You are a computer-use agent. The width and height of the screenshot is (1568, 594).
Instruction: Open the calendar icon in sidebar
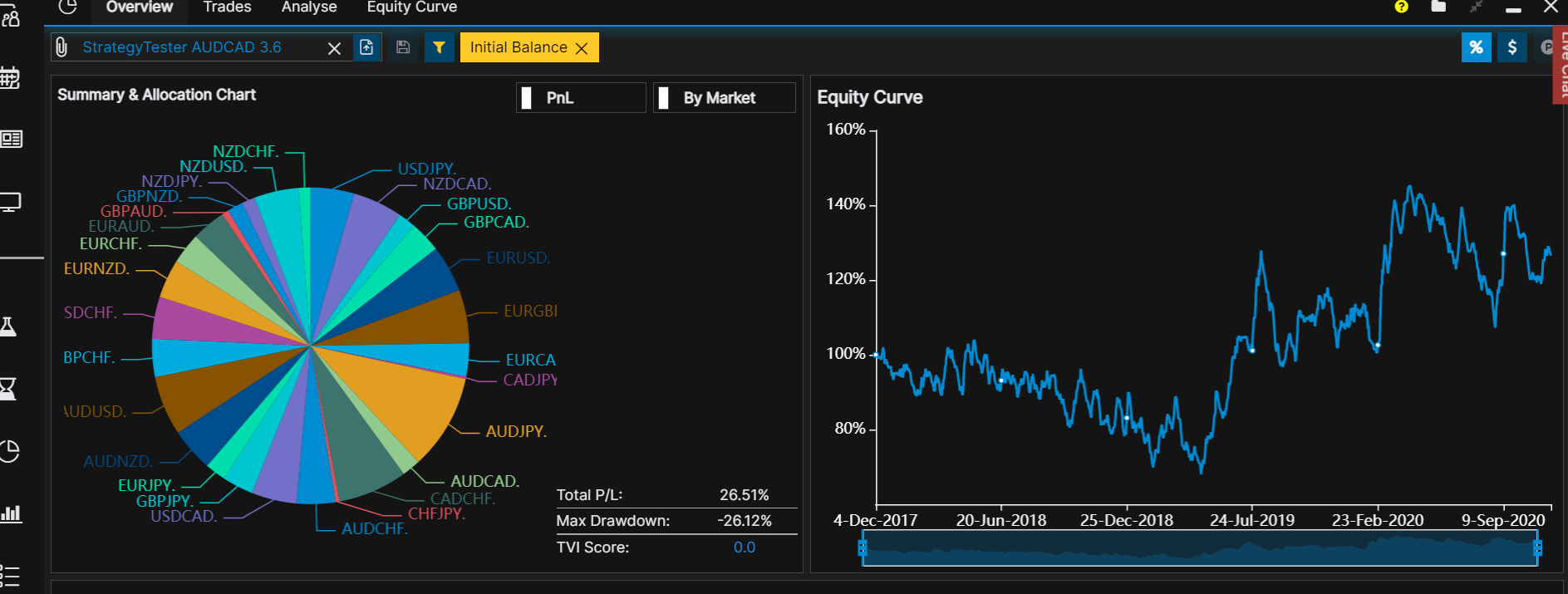coord(10,78)
